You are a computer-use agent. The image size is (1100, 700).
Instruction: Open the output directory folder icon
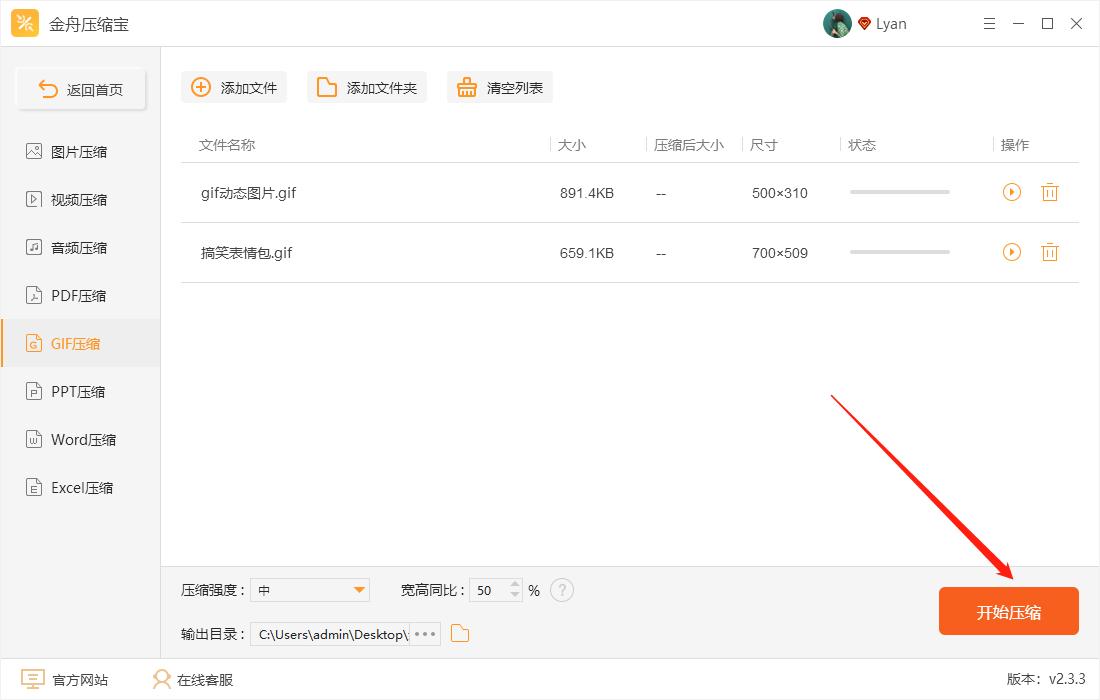(459, 633)
